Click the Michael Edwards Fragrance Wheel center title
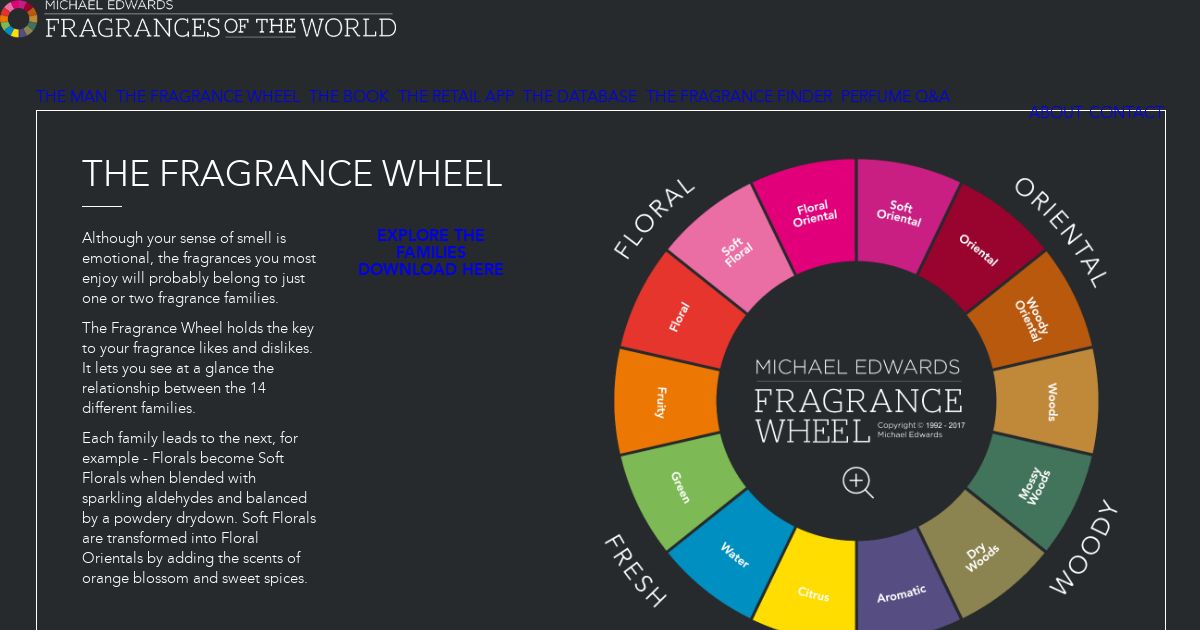1200x630 pixels. click(857, 400)
